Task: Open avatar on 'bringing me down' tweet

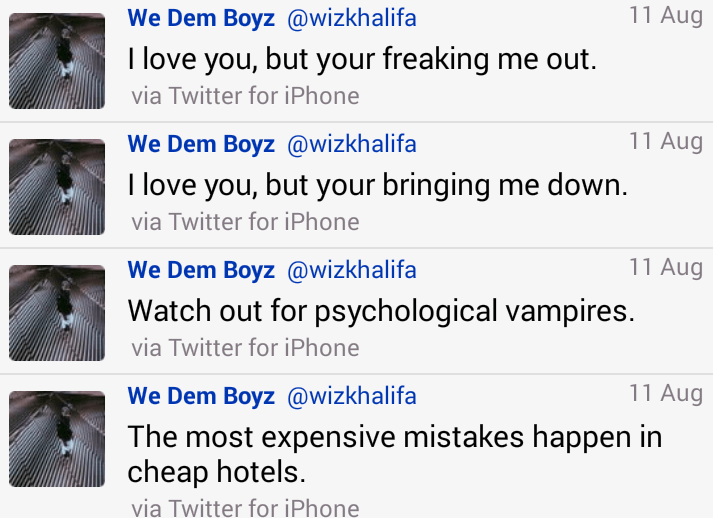Action: (57, 187)
